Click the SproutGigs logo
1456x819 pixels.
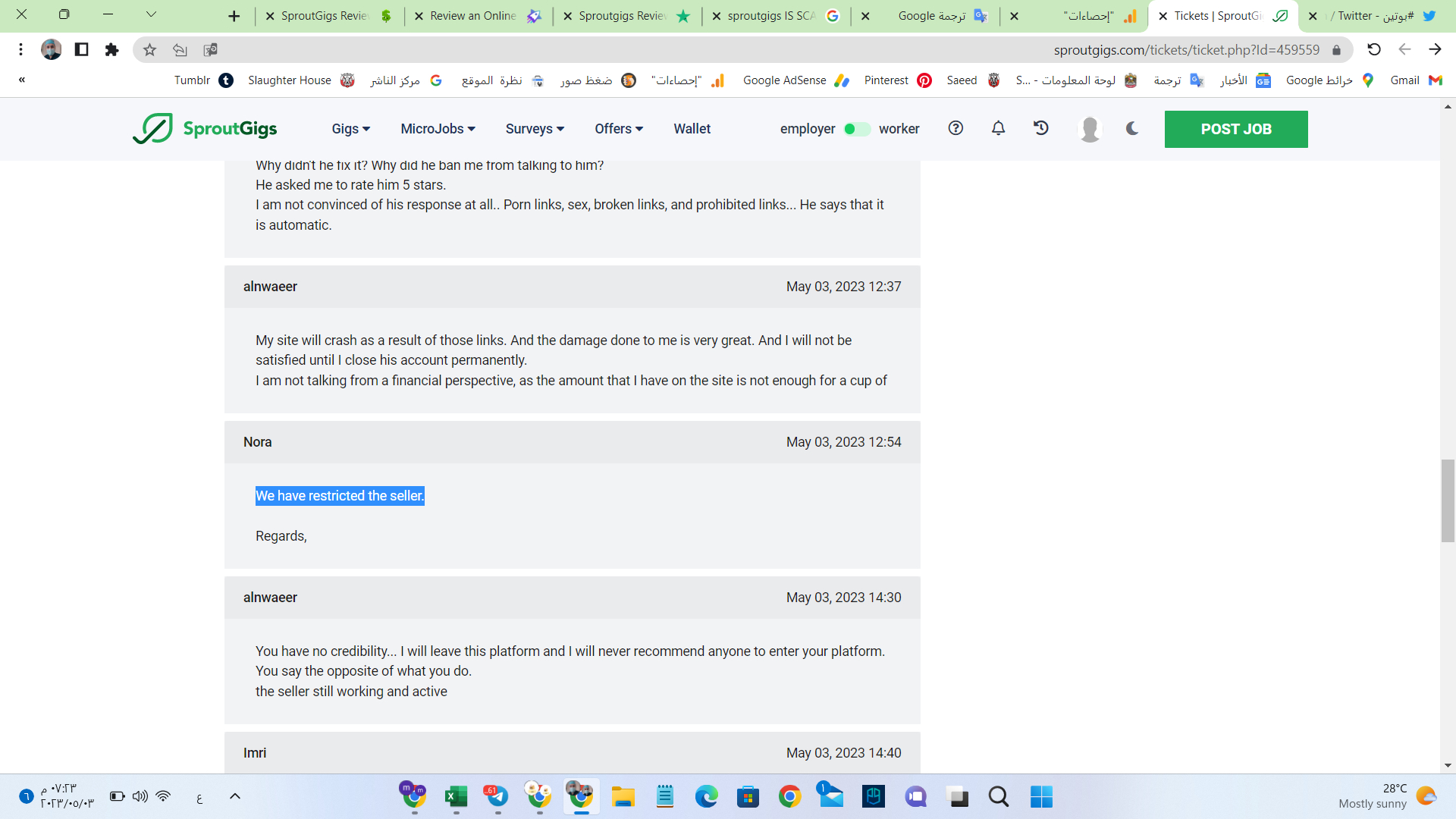click(205, 129)
